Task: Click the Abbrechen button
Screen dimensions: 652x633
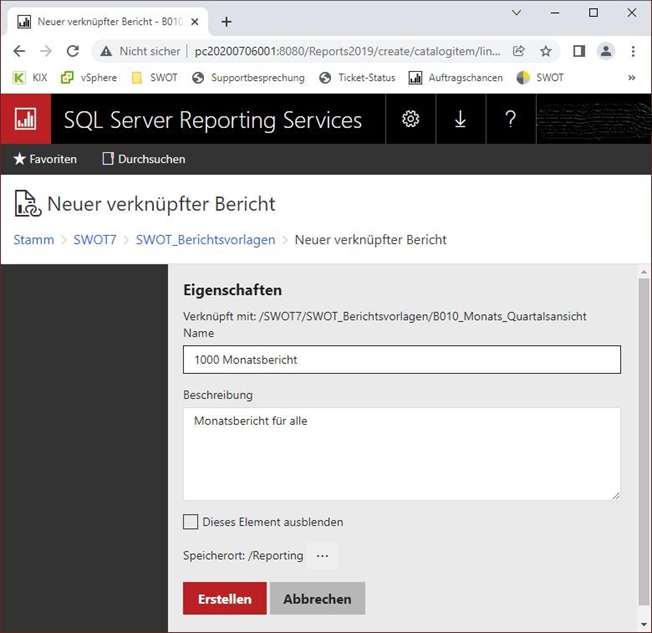Action: click(x=317, y=599)
